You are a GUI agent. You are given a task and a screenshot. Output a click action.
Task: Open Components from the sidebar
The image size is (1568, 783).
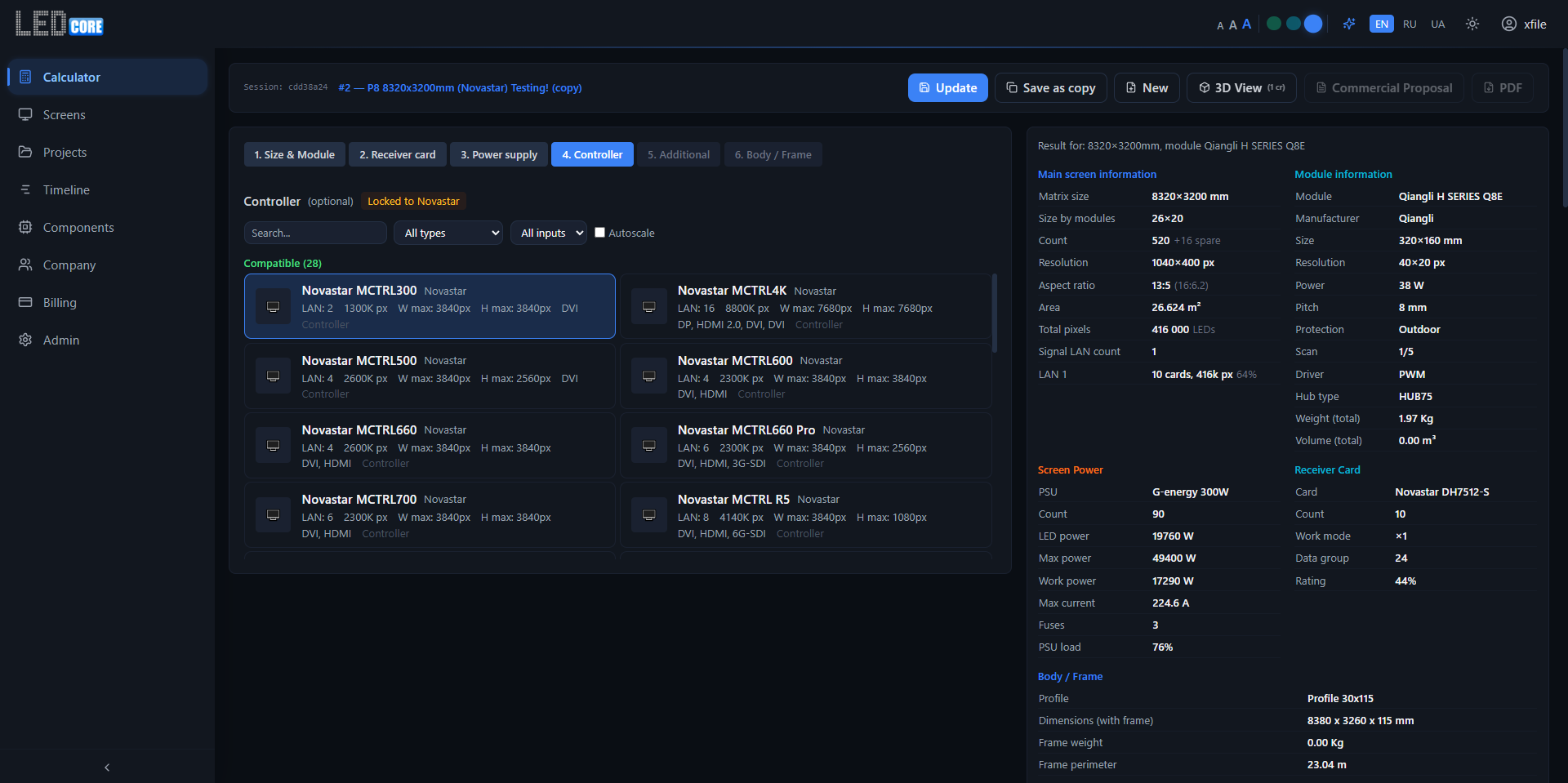point(78,228)
